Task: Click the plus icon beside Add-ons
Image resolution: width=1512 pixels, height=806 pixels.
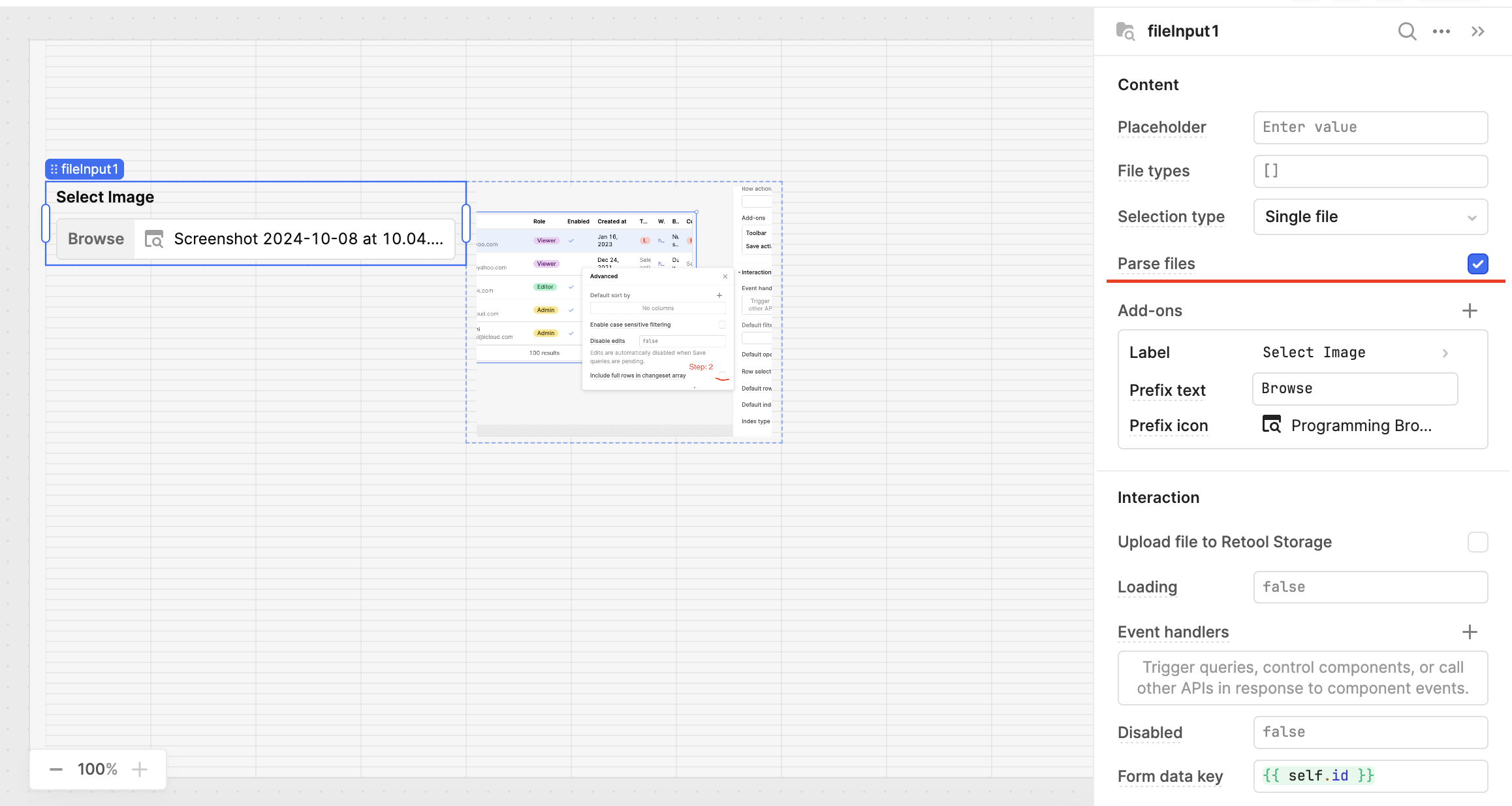Action: click(x=1470, y=311)
